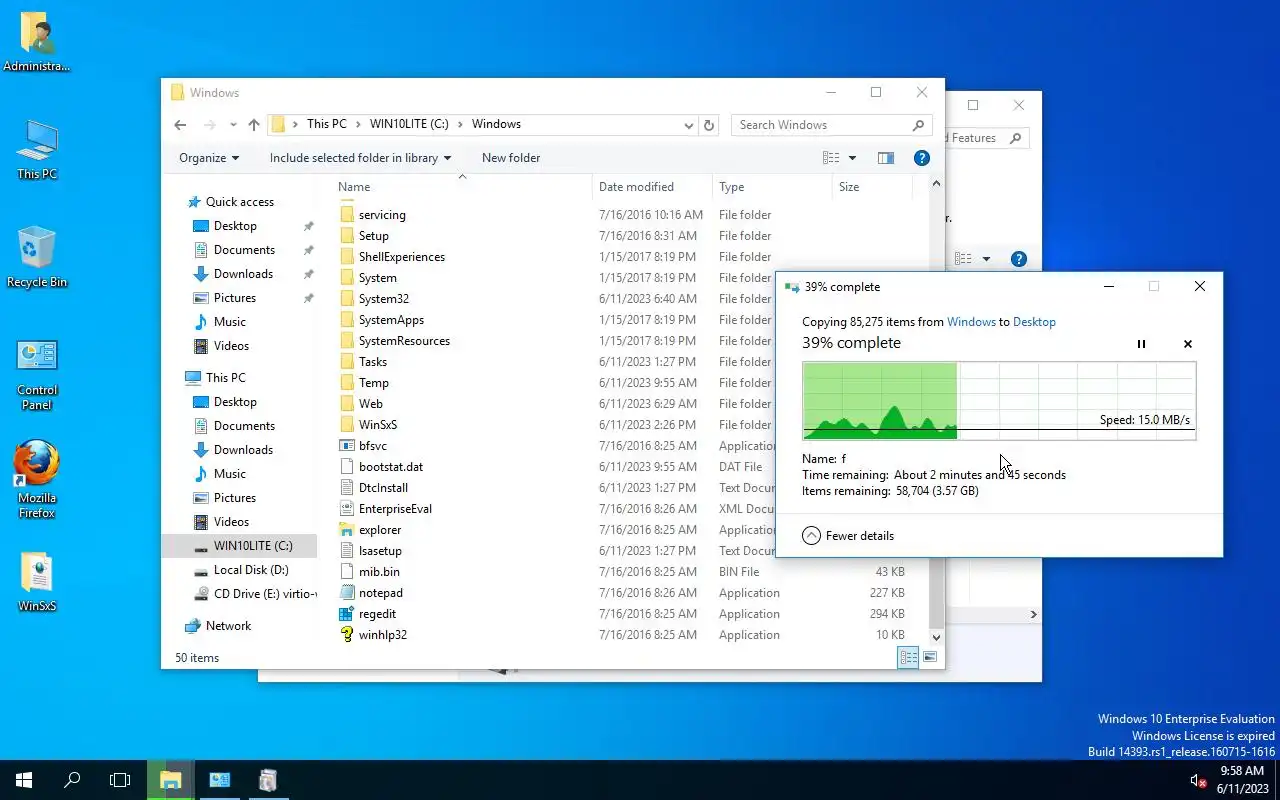This screenshot has height=800, width=1280.
Task: Click the clock and date in the taskbar
Action: click(1241, 780)
